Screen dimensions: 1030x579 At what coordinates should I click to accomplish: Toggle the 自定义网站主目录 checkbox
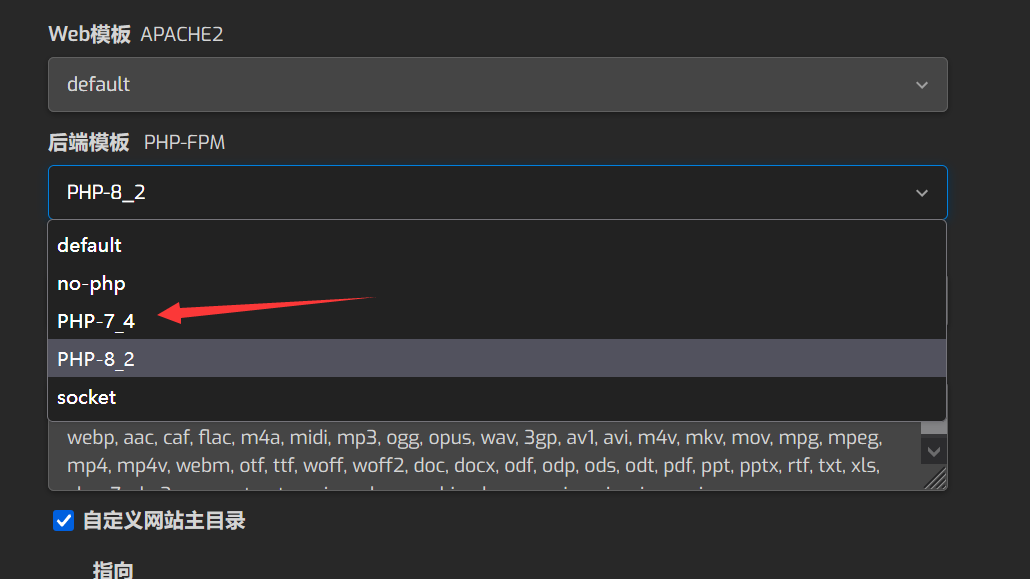click(x=64, y=520)
